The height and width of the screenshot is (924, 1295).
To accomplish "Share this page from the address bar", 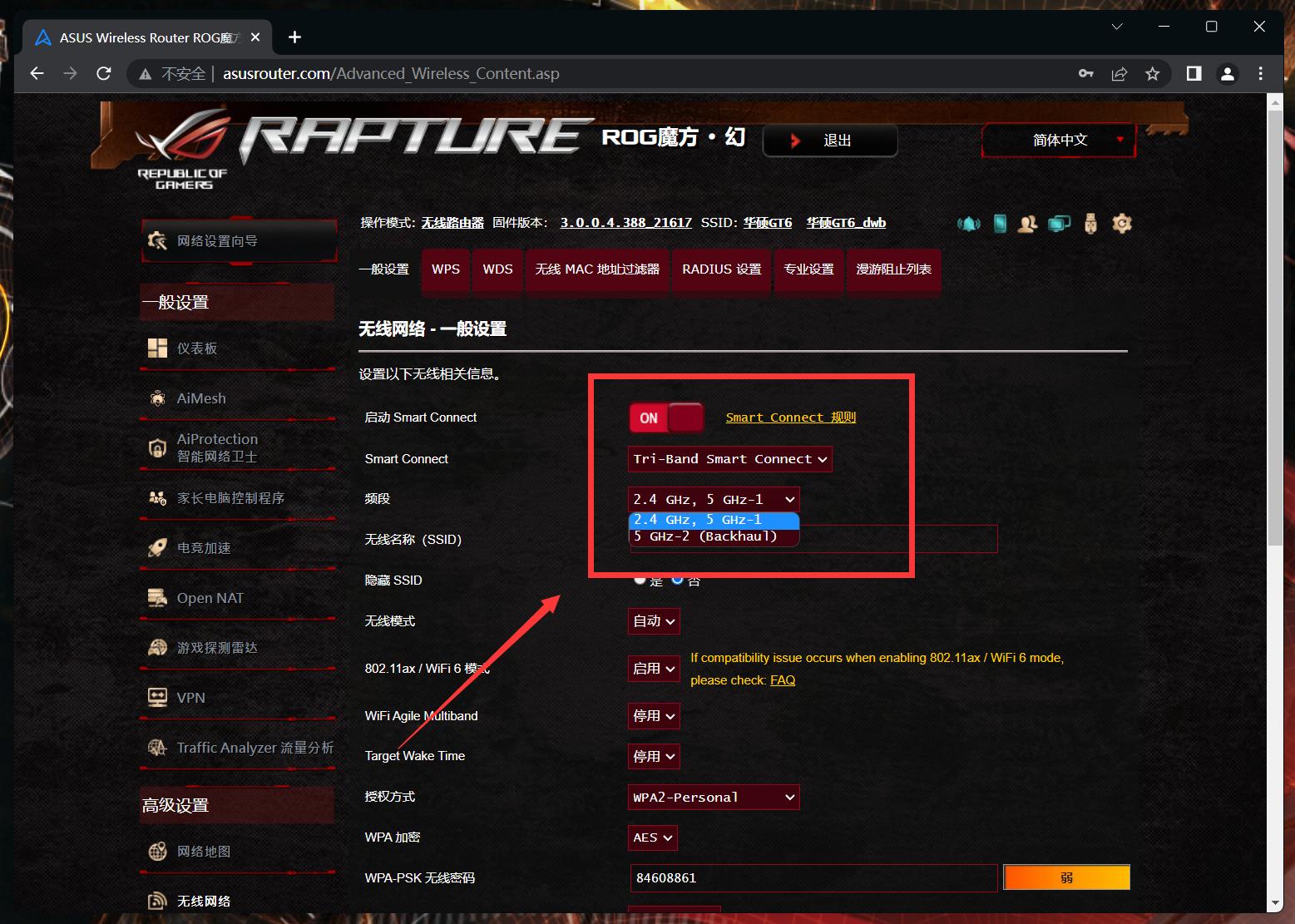I will (x=1120, y=73).
